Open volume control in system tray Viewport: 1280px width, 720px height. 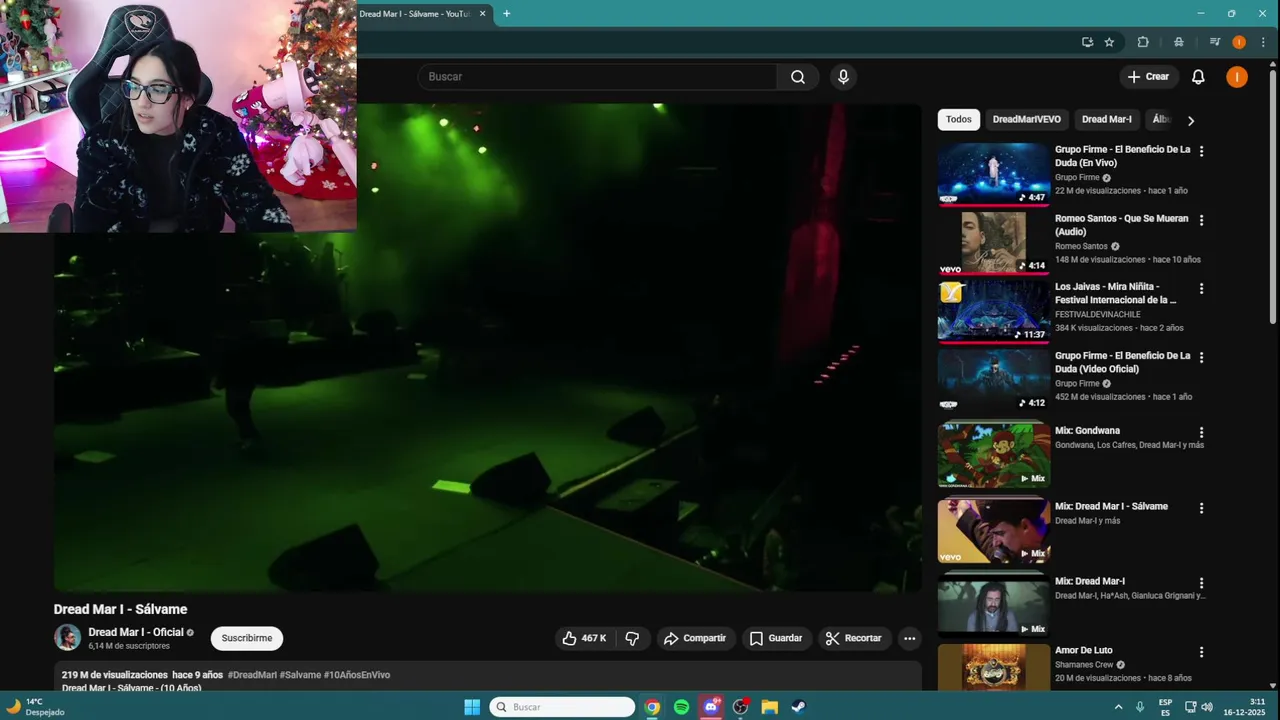pyautogui.click(x=1206, y=707)
